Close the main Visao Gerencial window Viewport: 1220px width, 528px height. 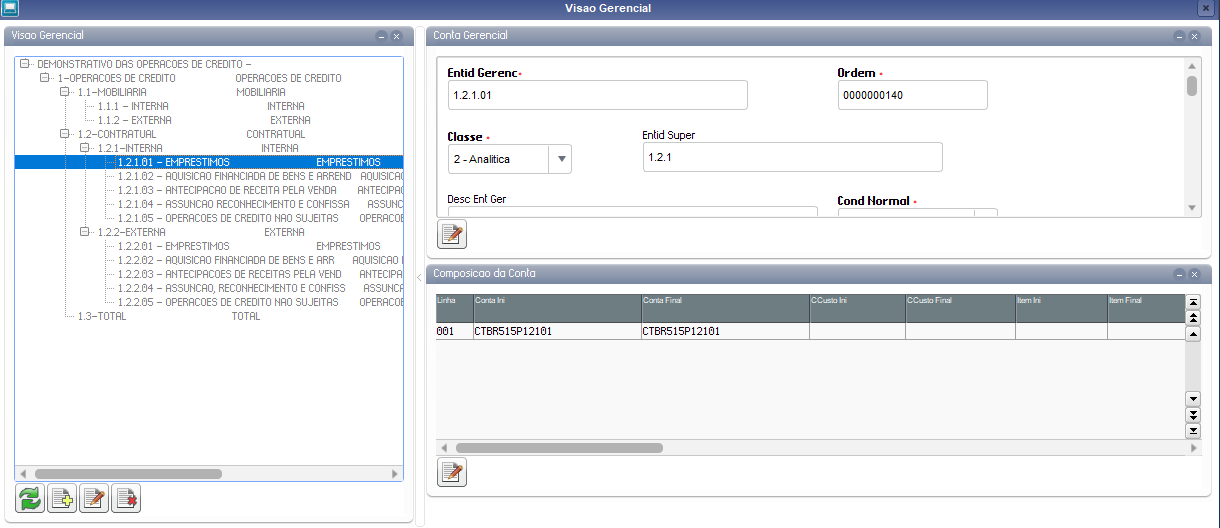pyautogui.click(x=1205, y=8)
